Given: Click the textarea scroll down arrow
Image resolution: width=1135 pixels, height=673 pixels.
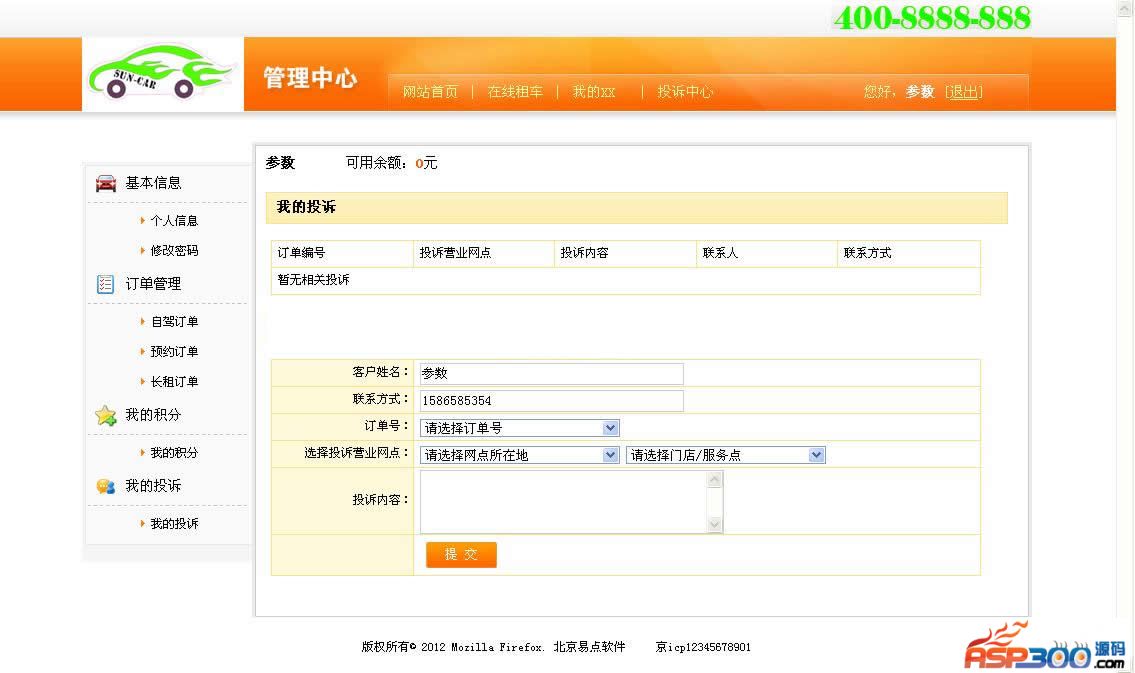Looking at the screenshot, I should [x=714, y=525].
